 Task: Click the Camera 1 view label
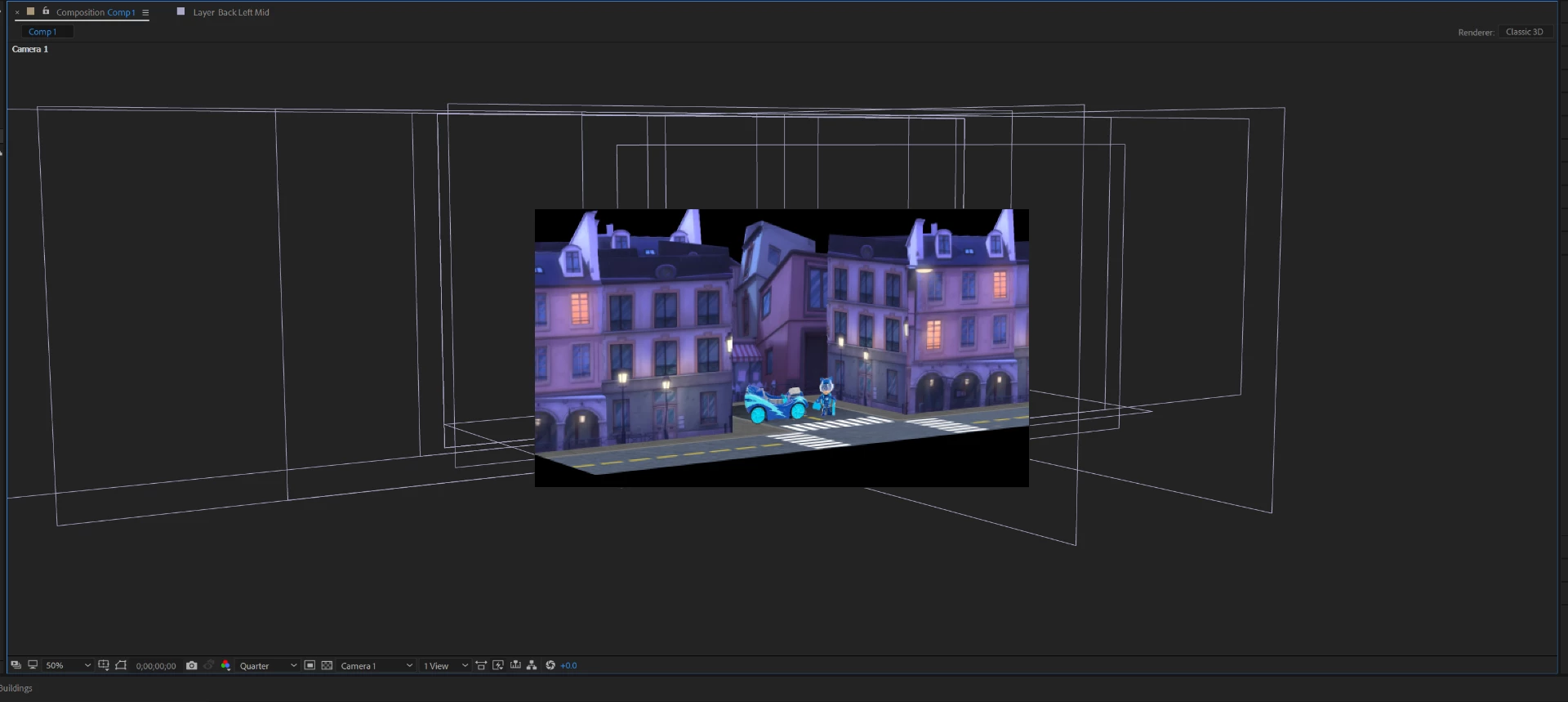[30, 49]
